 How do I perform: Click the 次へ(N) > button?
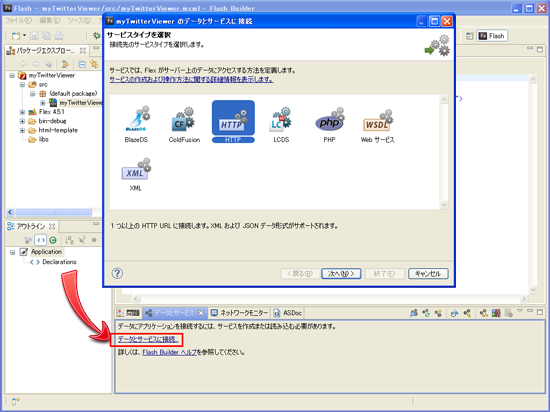click(341, 273)
